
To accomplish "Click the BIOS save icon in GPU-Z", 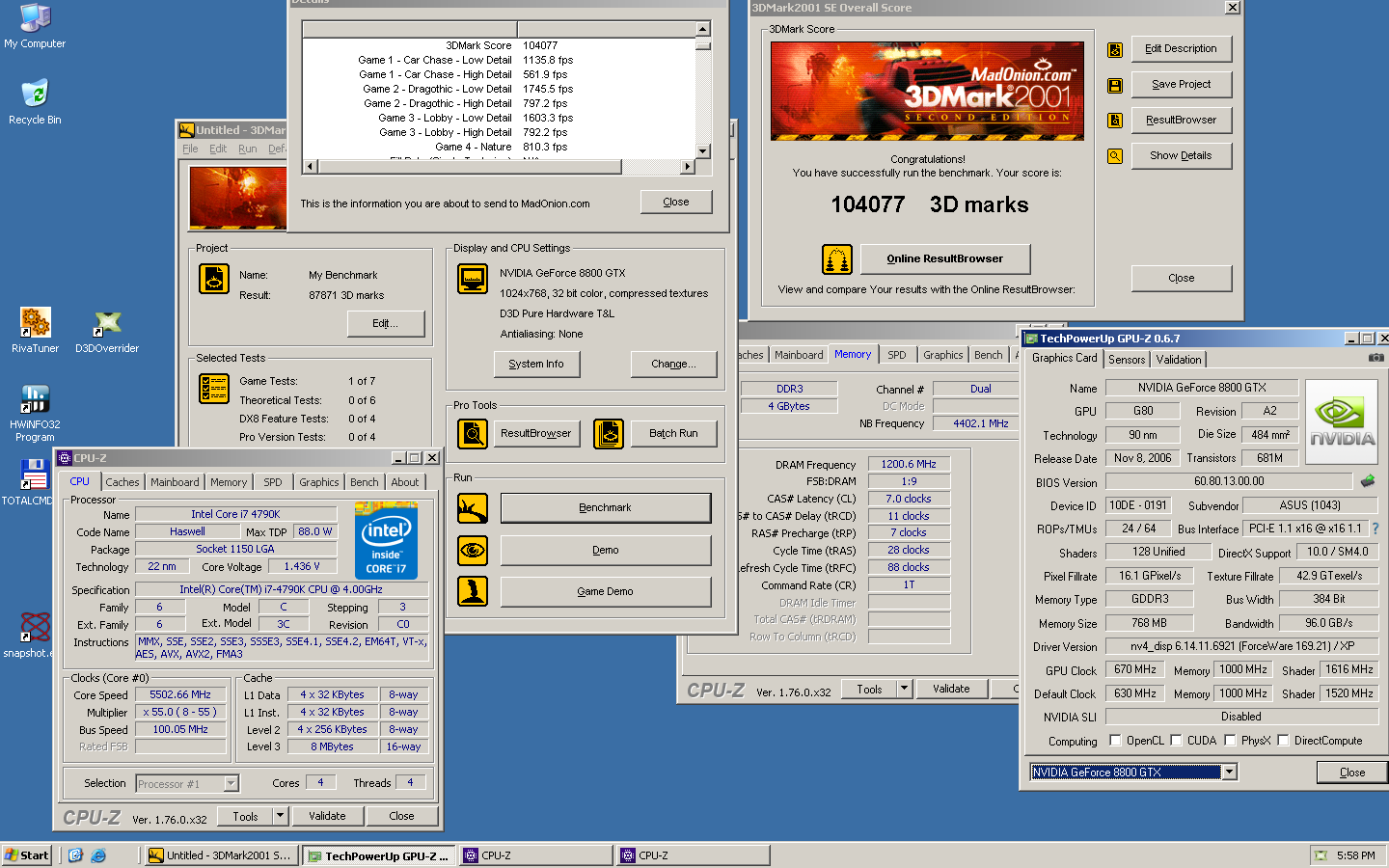I will coord(1368,481).
